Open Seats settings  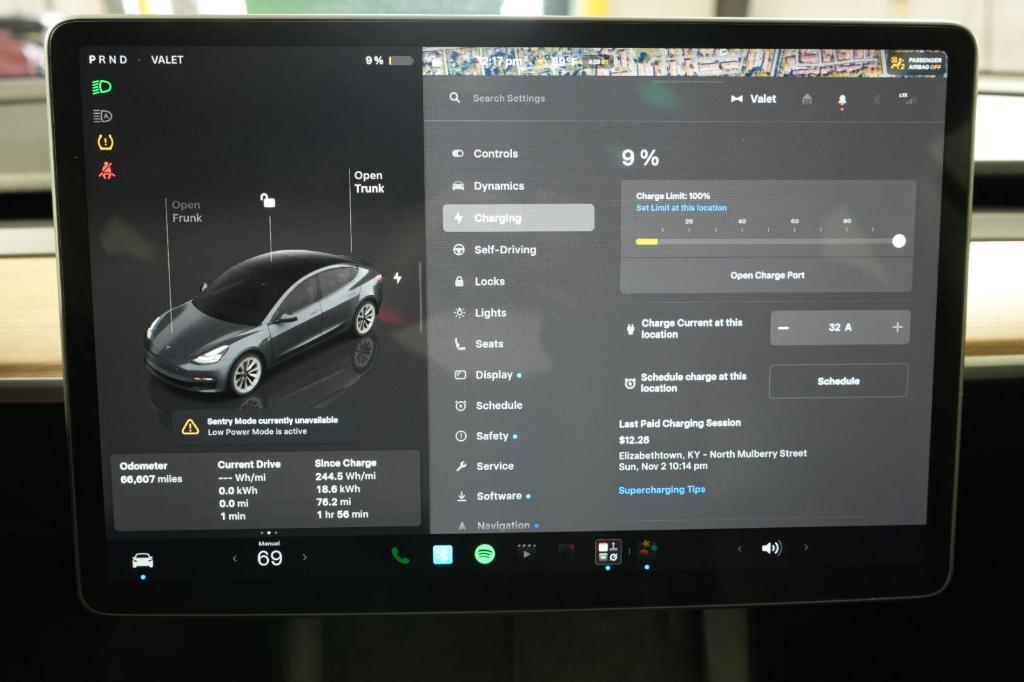[479, 344]
